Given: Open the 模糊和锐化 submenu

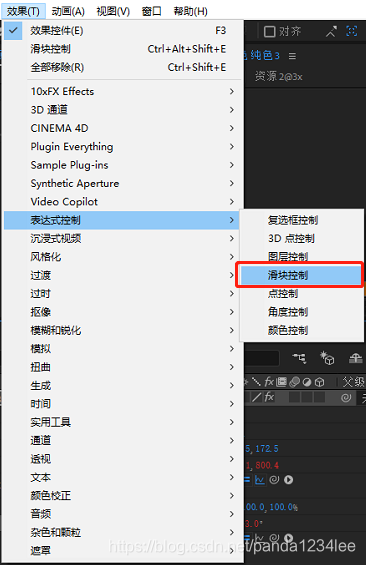Looking at the screenshot, I should [x=122, y=330].
